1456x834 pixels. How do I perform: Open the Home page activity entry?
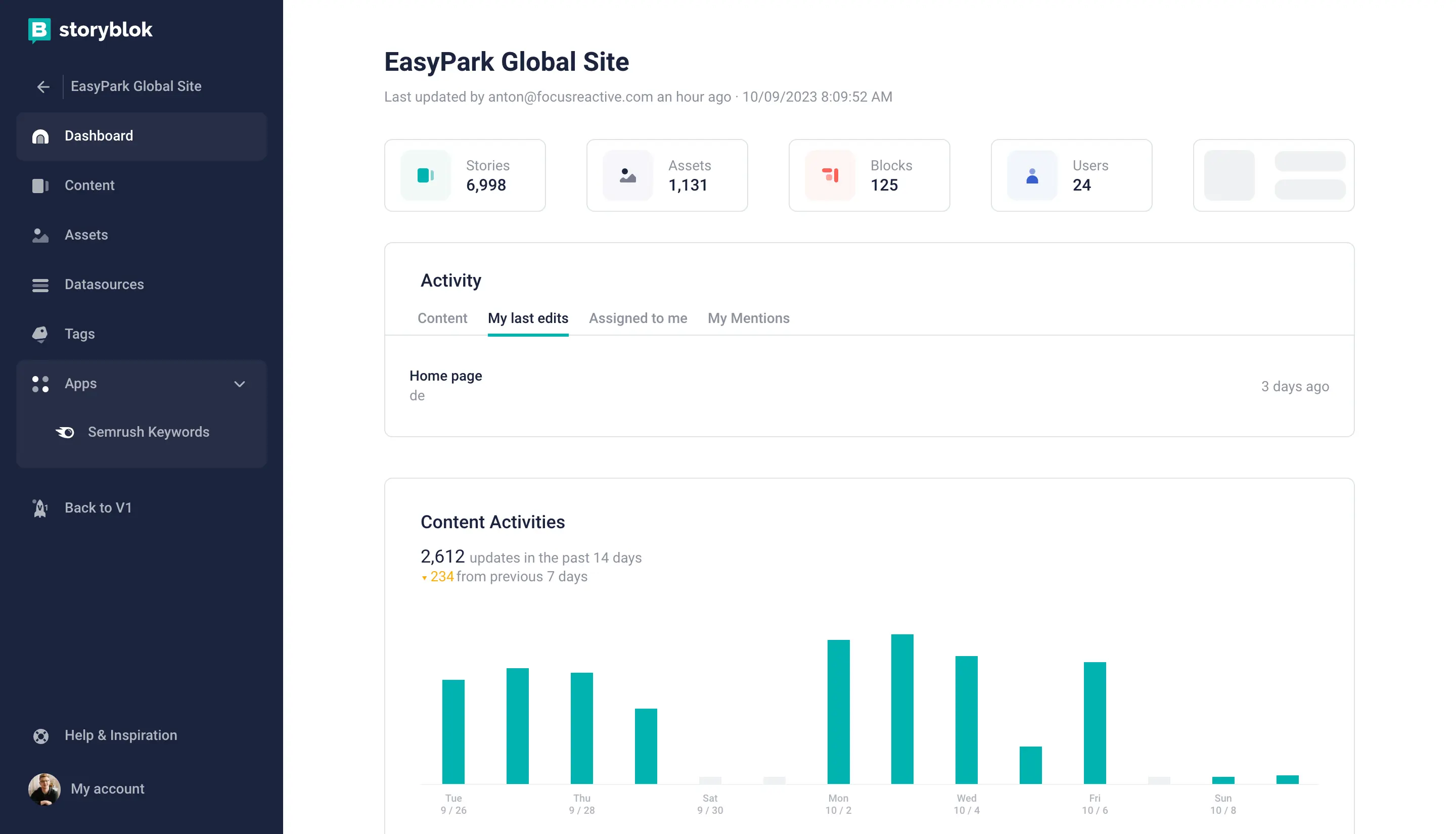(x=445, y=377)
